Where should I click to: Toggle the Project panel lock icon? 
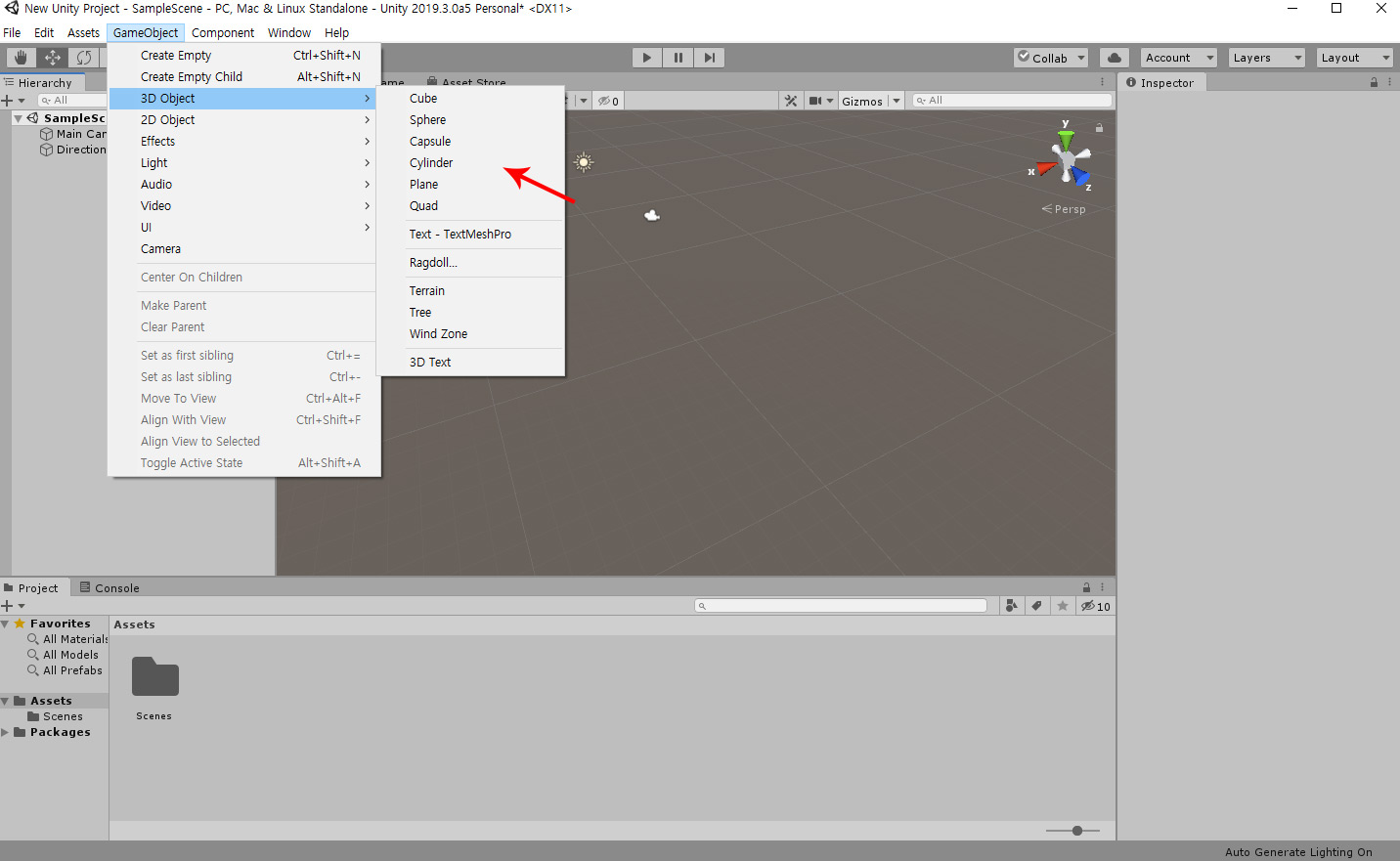[1086, 587]
